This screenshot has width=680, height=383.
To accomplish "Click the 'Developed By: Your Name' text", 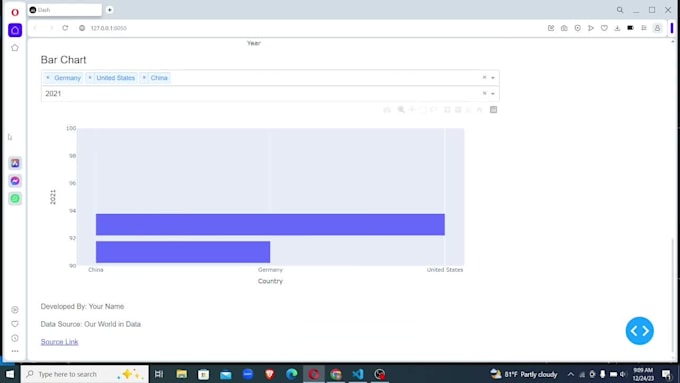I will tap(82, 306).
